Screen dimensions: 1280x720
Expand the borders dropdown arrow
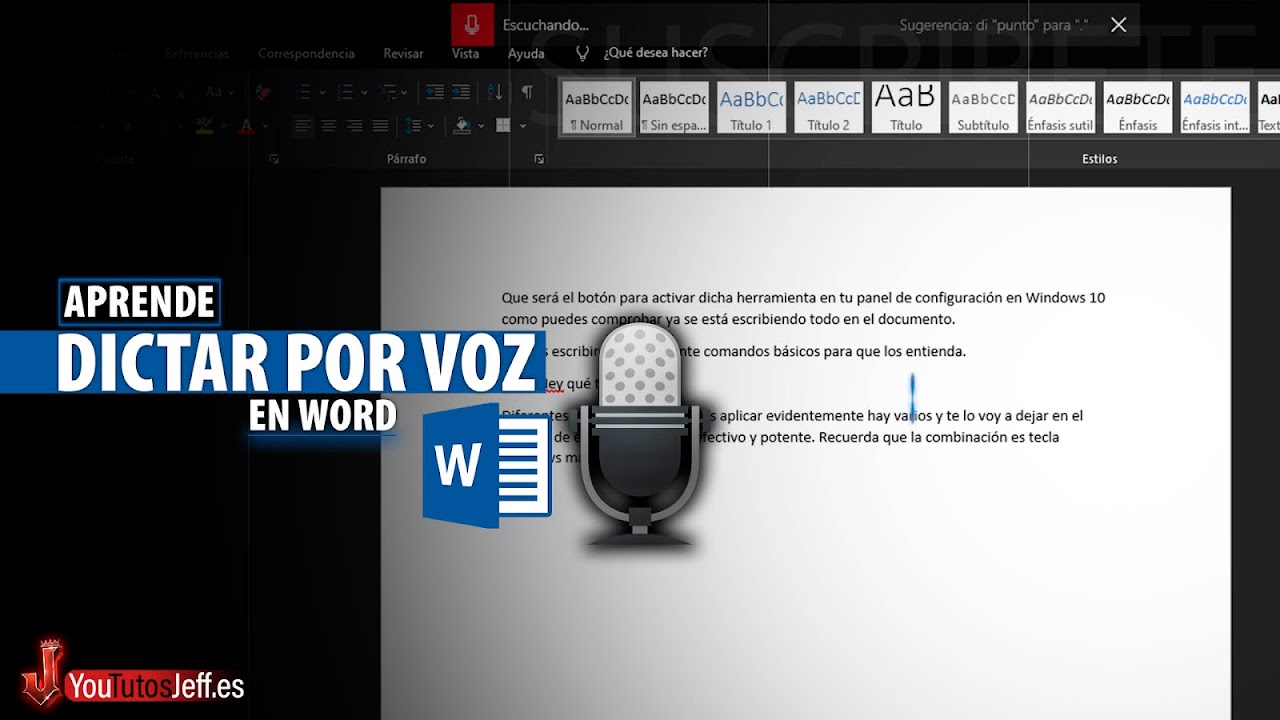pyautogui.click(x=522, y=126)
